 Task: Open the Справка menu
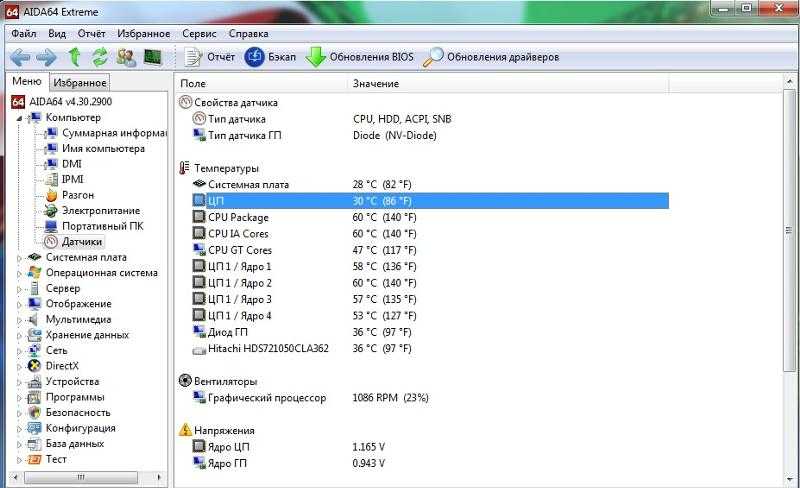click(x=248, y=34)
